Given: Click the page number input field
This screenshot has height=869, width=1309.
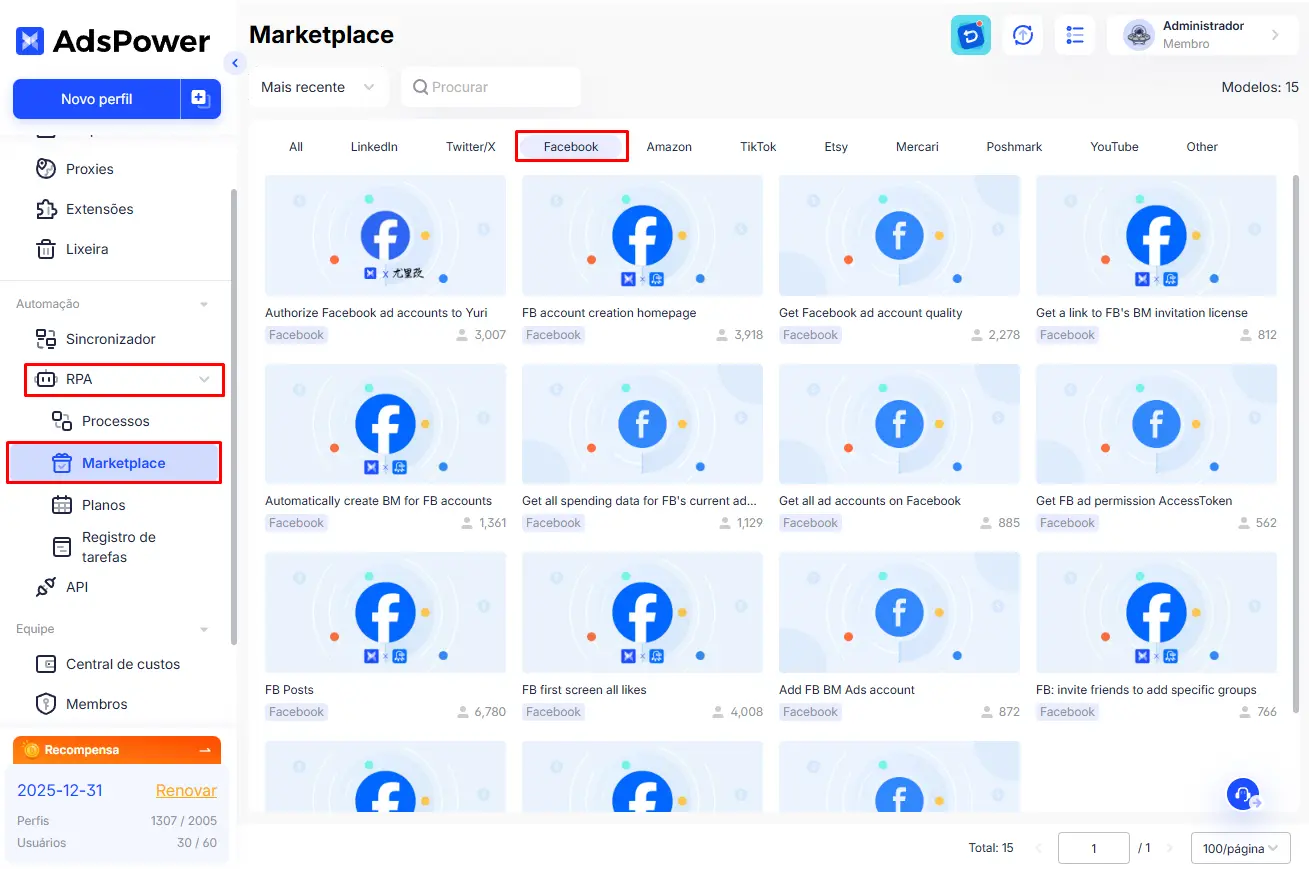Looking at the screenshot, I should coord(1094,848).
